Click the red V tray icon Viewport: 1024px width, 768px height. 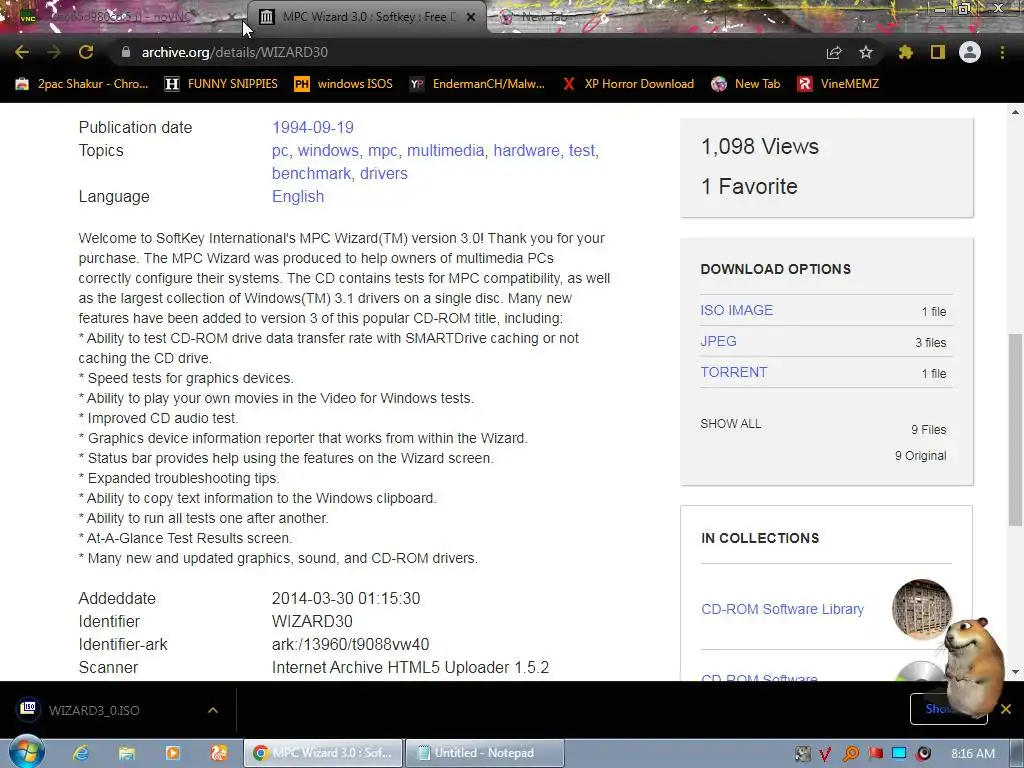[825, 754]
